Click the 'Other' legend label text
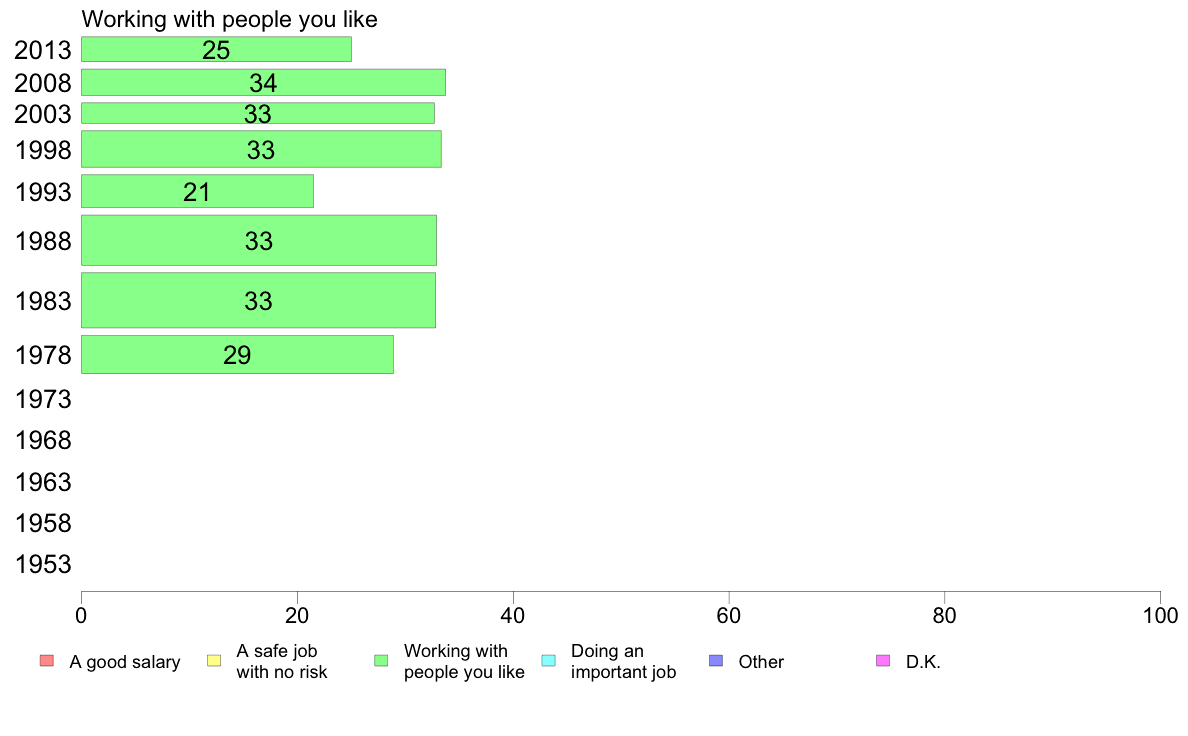This screenshot has height=736, width=1188. [x=761, y=662]
